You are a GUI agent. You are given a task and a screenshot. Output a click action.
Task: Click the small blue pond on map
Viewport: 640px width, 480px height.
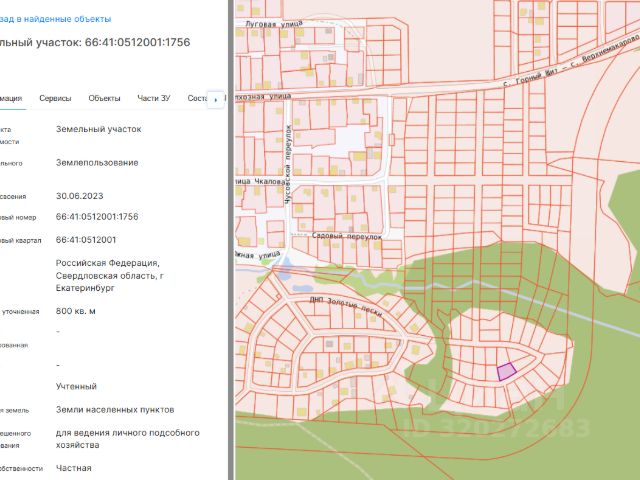(x=303, y=288)
